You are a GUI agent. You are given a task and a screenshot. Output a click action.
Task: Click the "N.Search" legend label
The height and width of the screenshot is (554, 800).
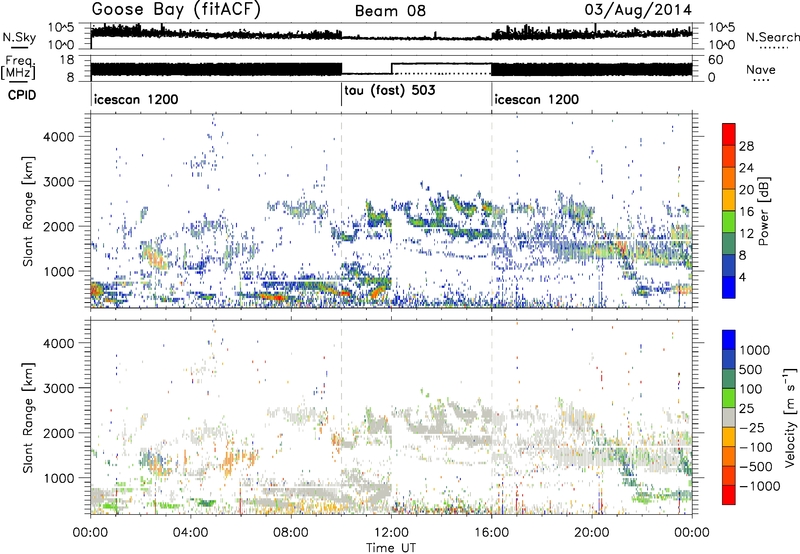[773, 37]
